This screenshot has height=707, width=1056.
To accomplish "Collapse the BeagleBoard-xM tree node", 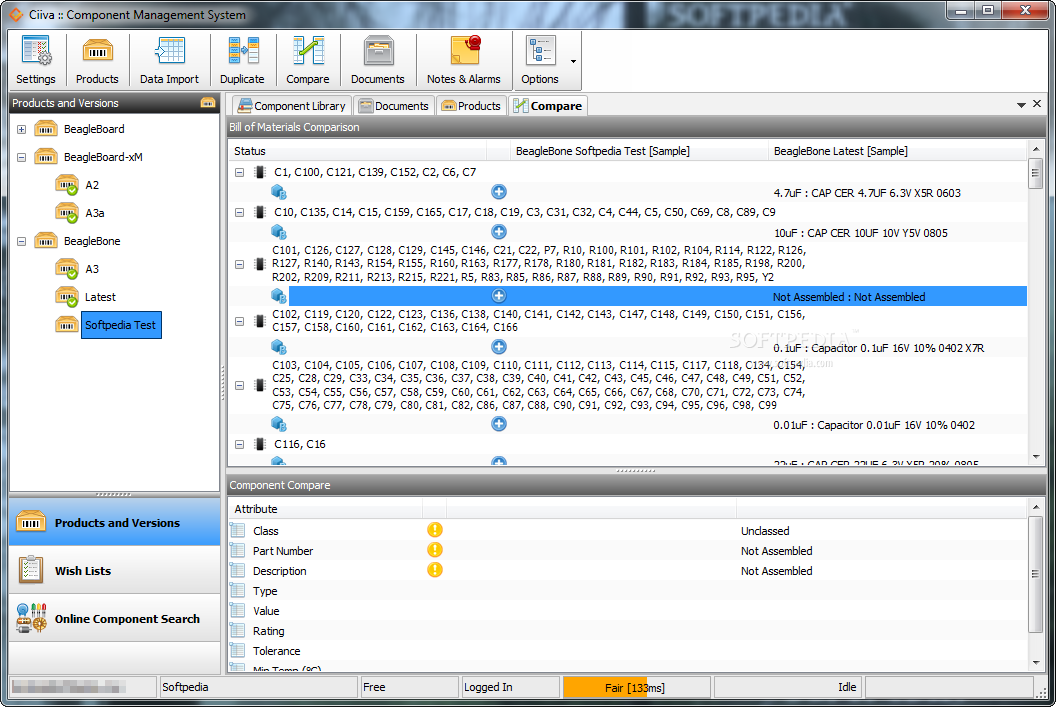I will tap(22, 158).
